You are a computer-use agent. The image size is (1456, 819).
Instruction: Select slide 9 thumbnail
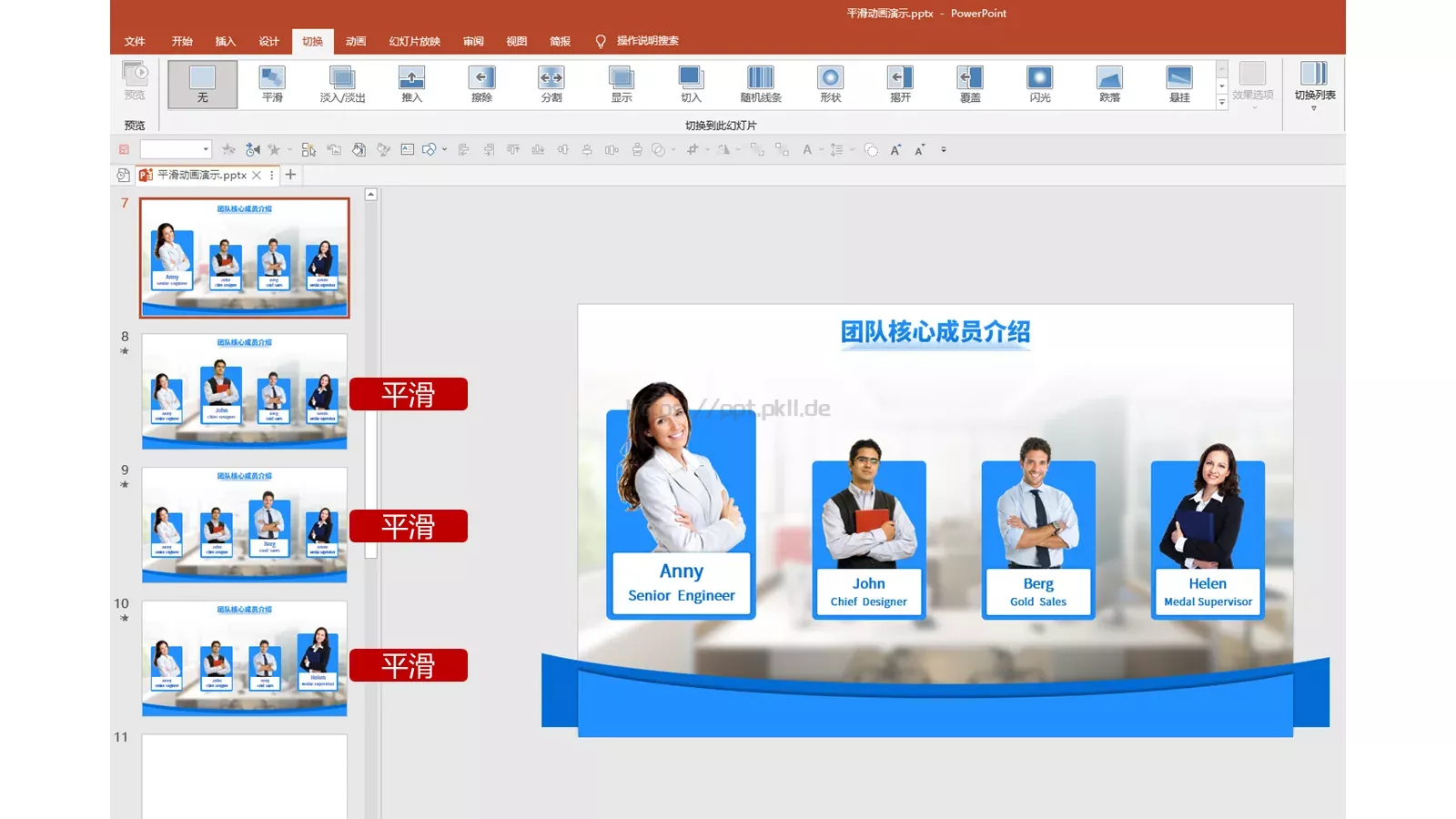coord(244,525)
